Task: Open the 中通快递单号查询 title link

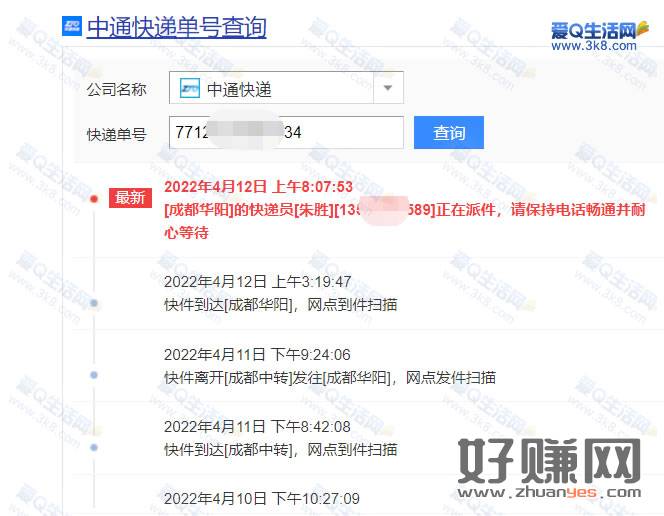Action: (177, 28)
